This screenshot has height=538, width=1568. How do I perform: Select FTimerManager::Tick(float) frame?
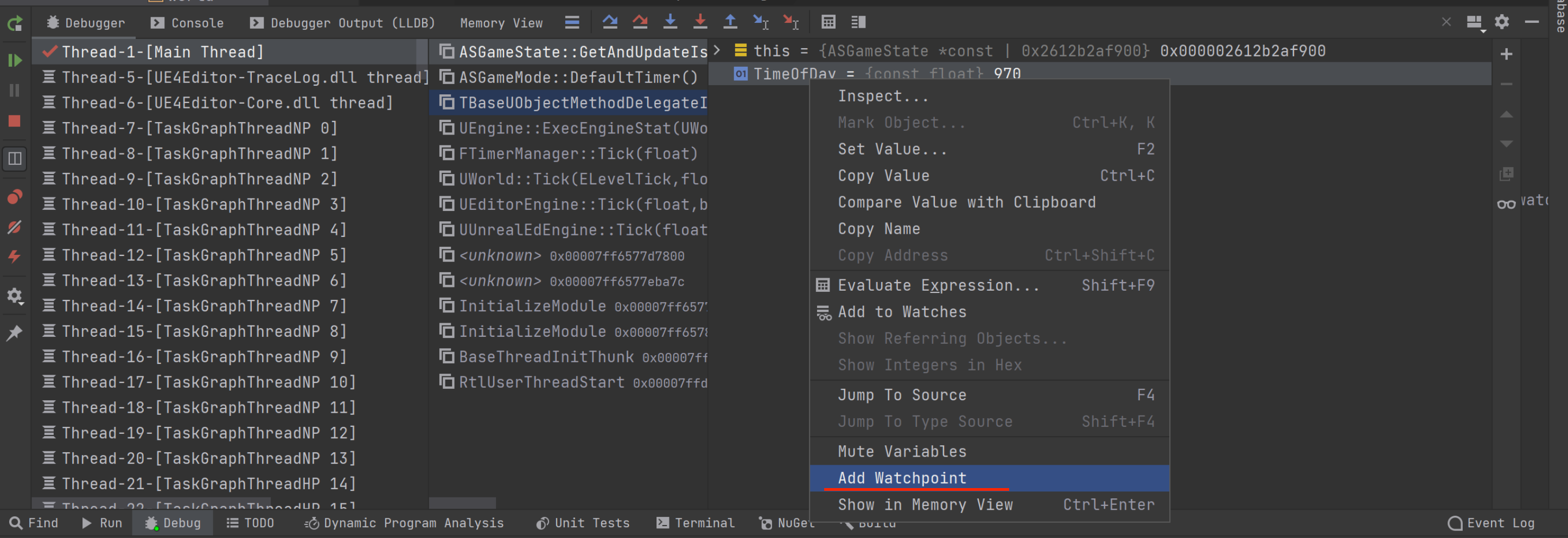[569, 154]
